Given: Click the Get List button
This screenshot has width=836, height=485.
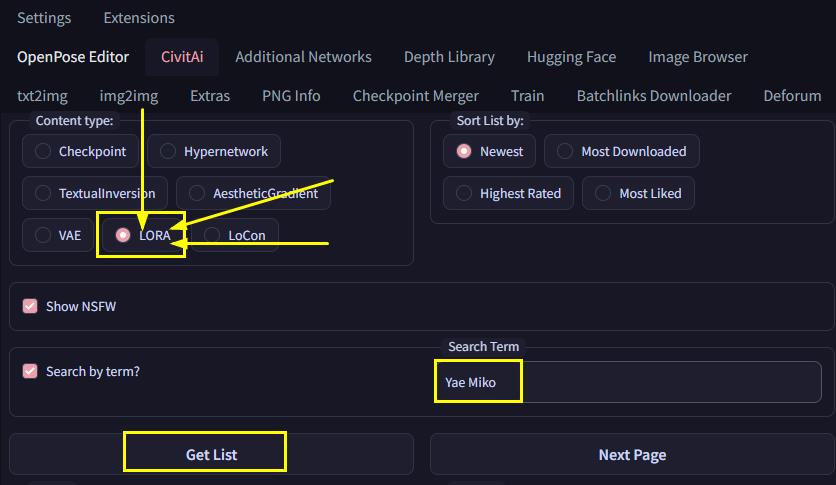Looking at the screenshot, I should pos(211,454).
